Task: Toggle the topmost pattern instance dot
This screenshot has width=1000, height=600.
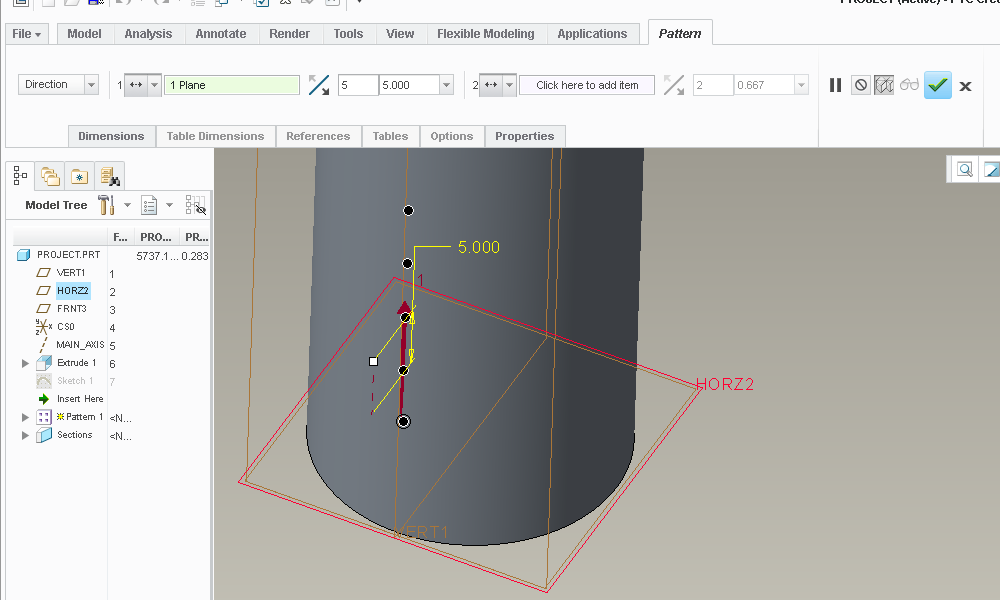Action: click(408, 210)
